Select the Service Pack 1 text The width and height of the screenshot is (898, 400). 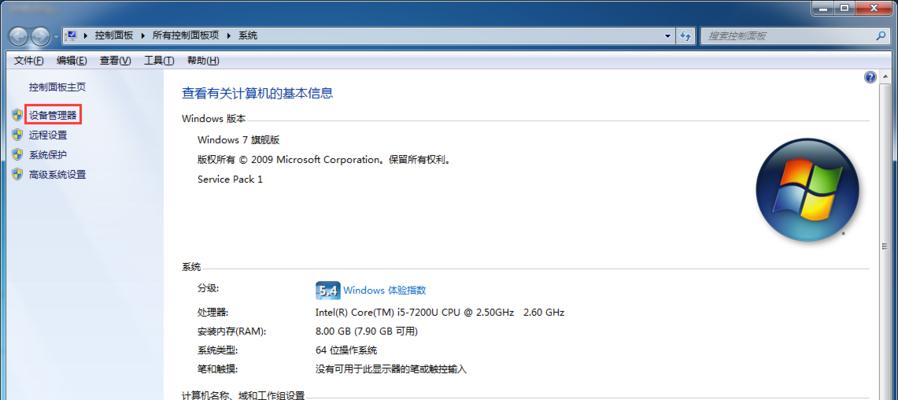(230, 179)
